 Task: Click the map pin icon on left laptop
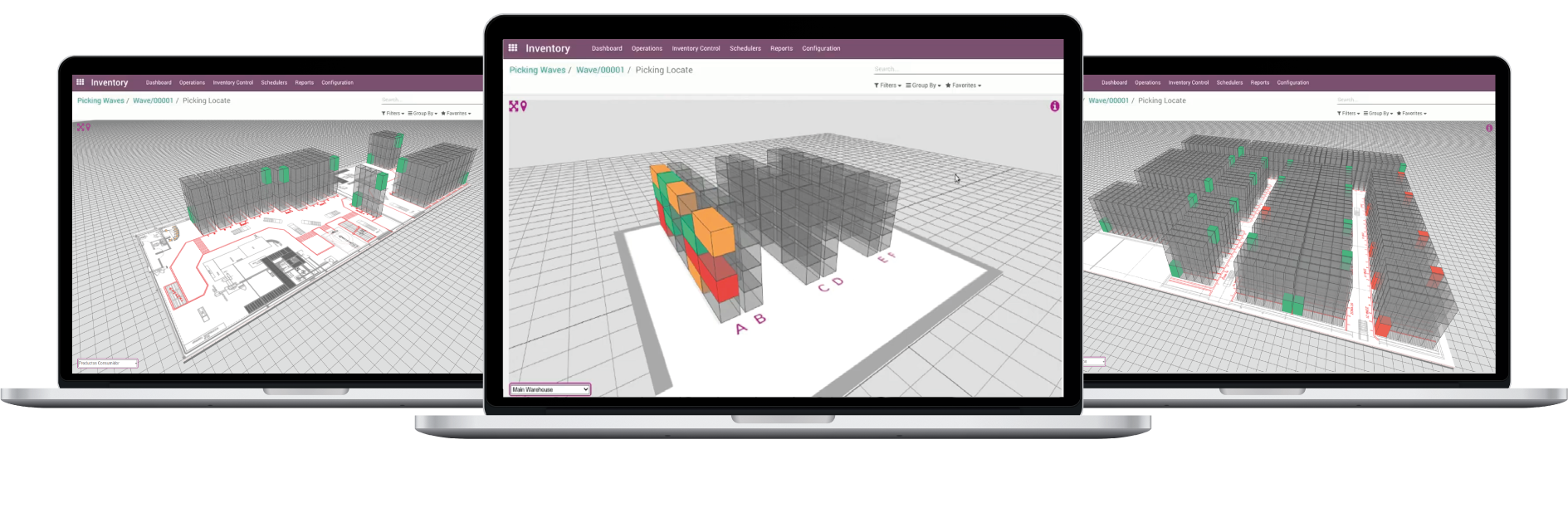(87, 127)
